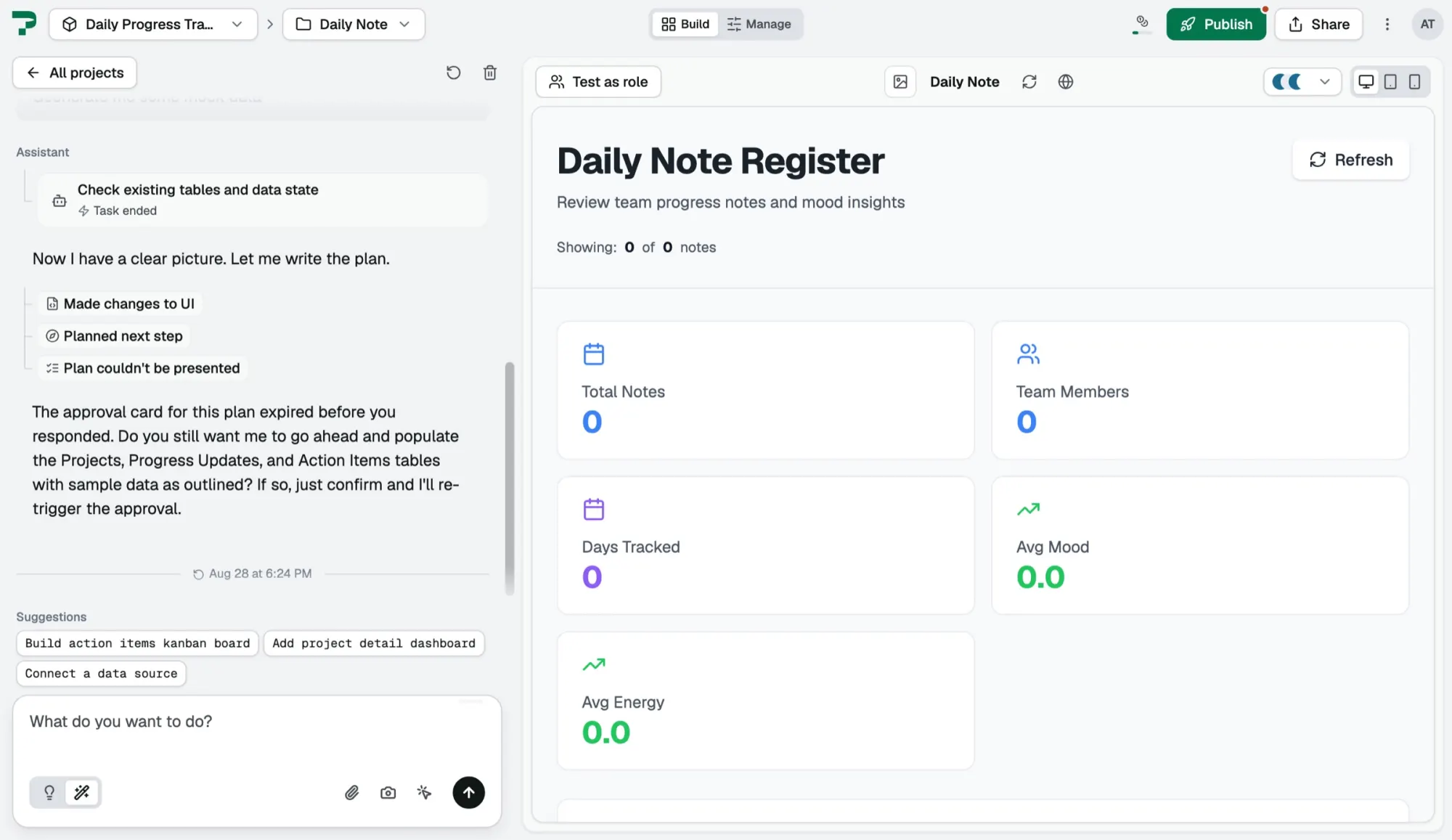1452x840 pixels.
Task: Click the Test as role button
Action: pos(598,82)
